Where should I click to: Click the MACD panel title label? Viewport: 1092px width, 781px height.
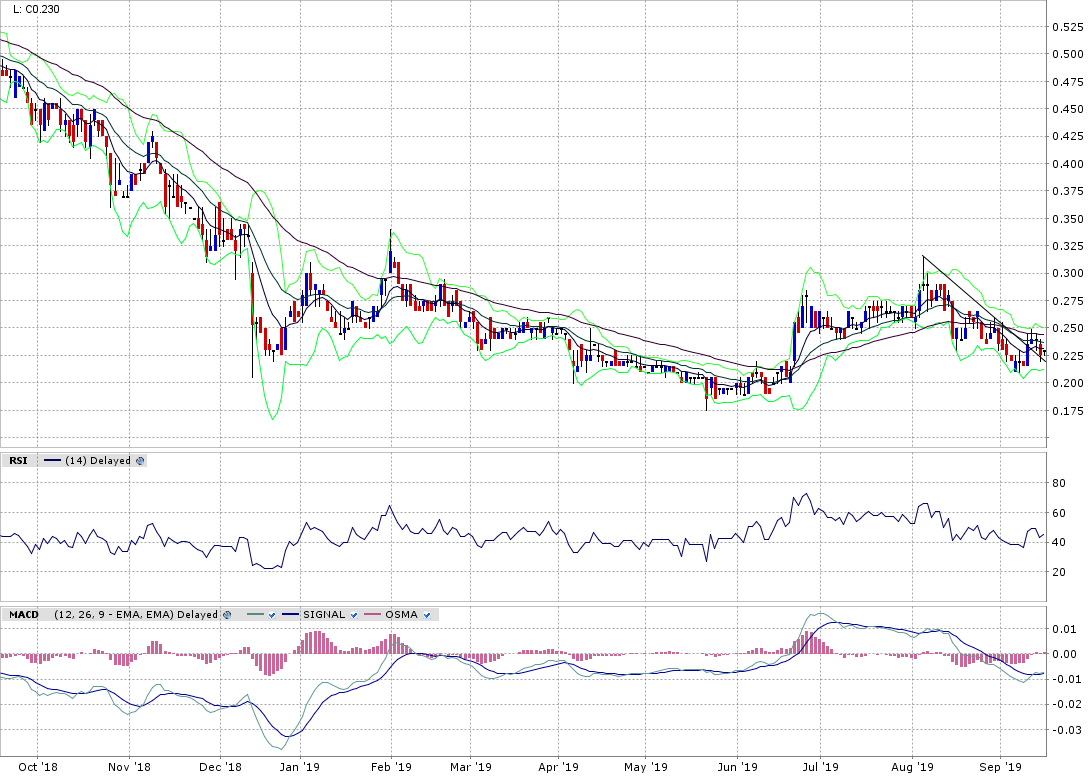point(23,615)
